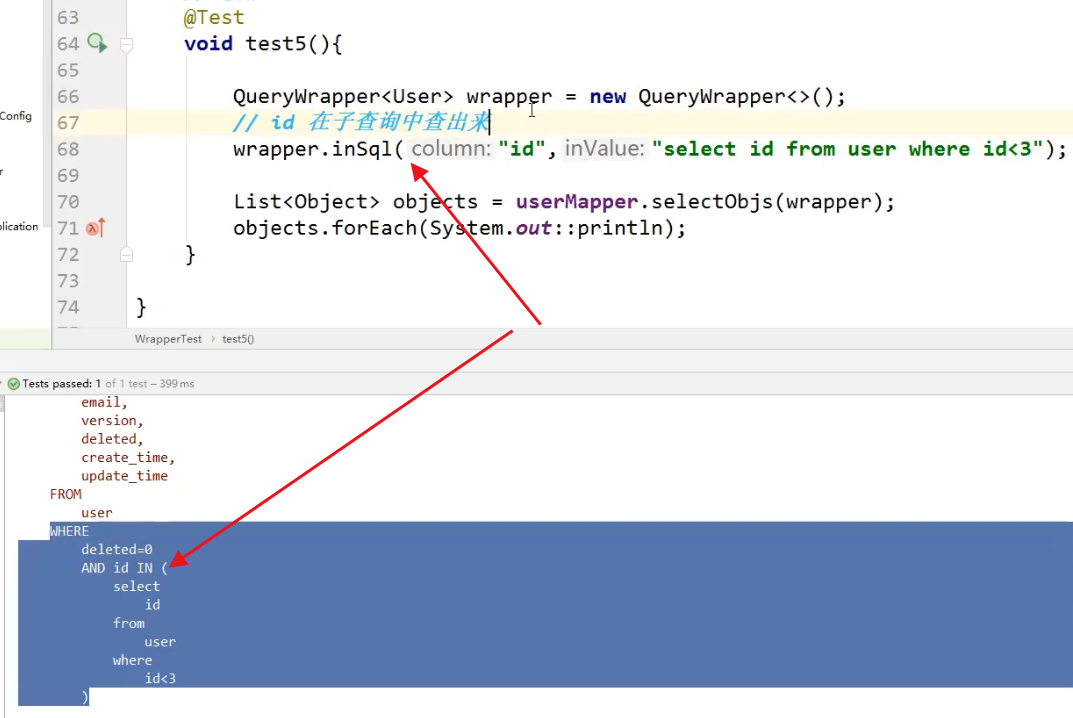This screenshot has width=1073, height=718.
Task: Click the fold end marker at line 72
Action: (127, 255)
